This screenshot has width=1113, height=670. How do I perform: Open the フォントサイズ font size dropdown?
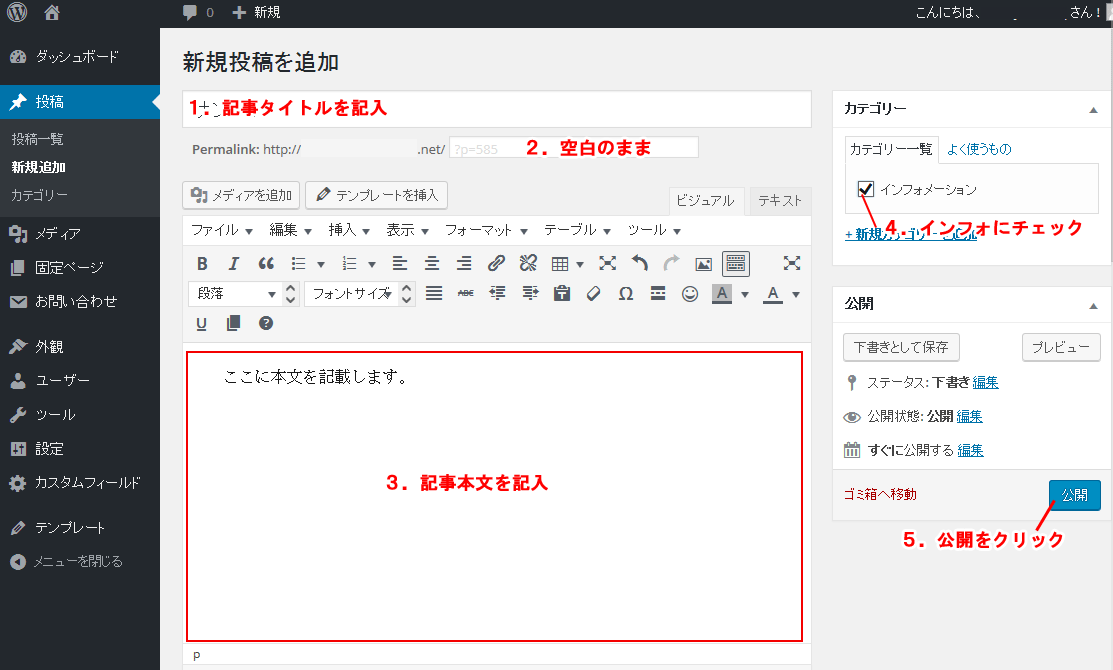coord(350,294)
